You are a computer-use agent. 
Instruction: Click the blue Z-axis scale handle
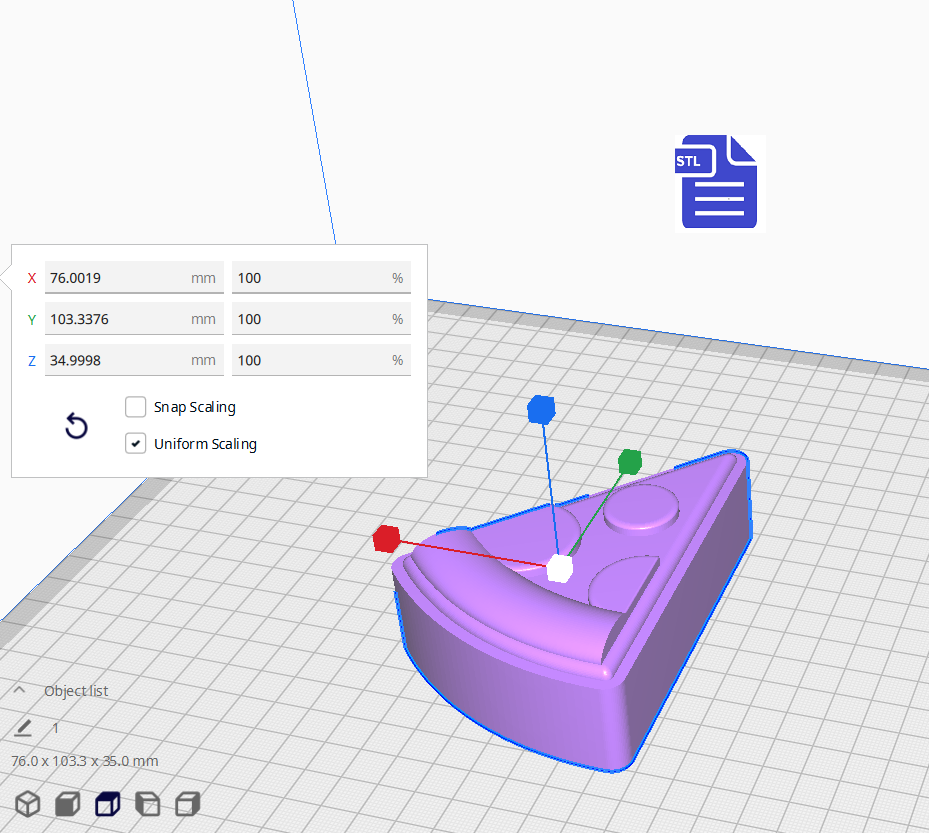541,409
